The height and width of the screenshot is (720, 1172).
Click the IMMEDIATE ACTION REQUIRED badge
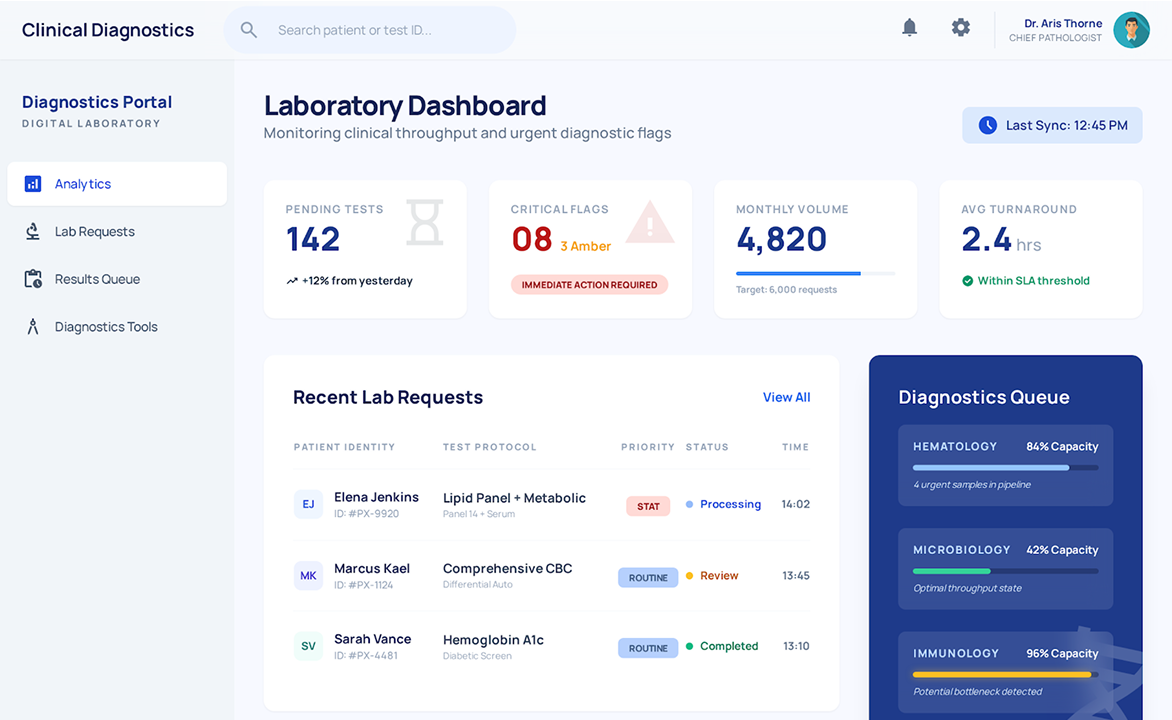click(589, 284)
